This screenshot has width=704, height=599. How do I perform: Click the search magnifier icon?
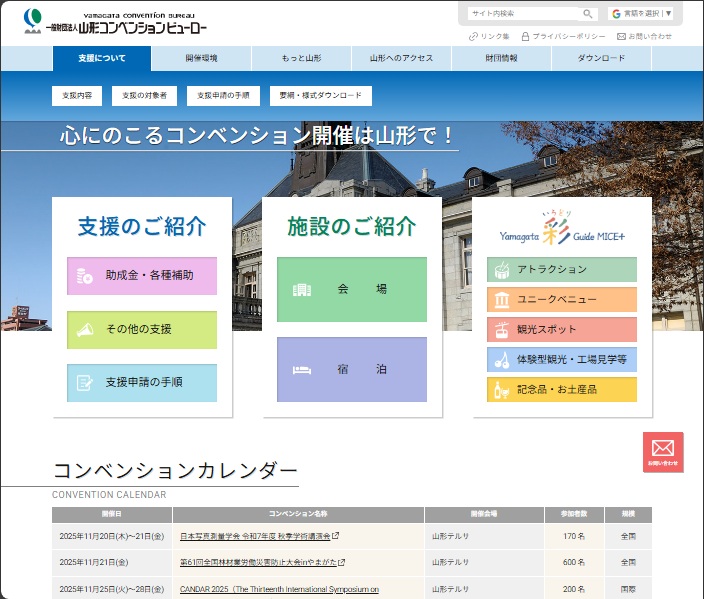[588, 14]
